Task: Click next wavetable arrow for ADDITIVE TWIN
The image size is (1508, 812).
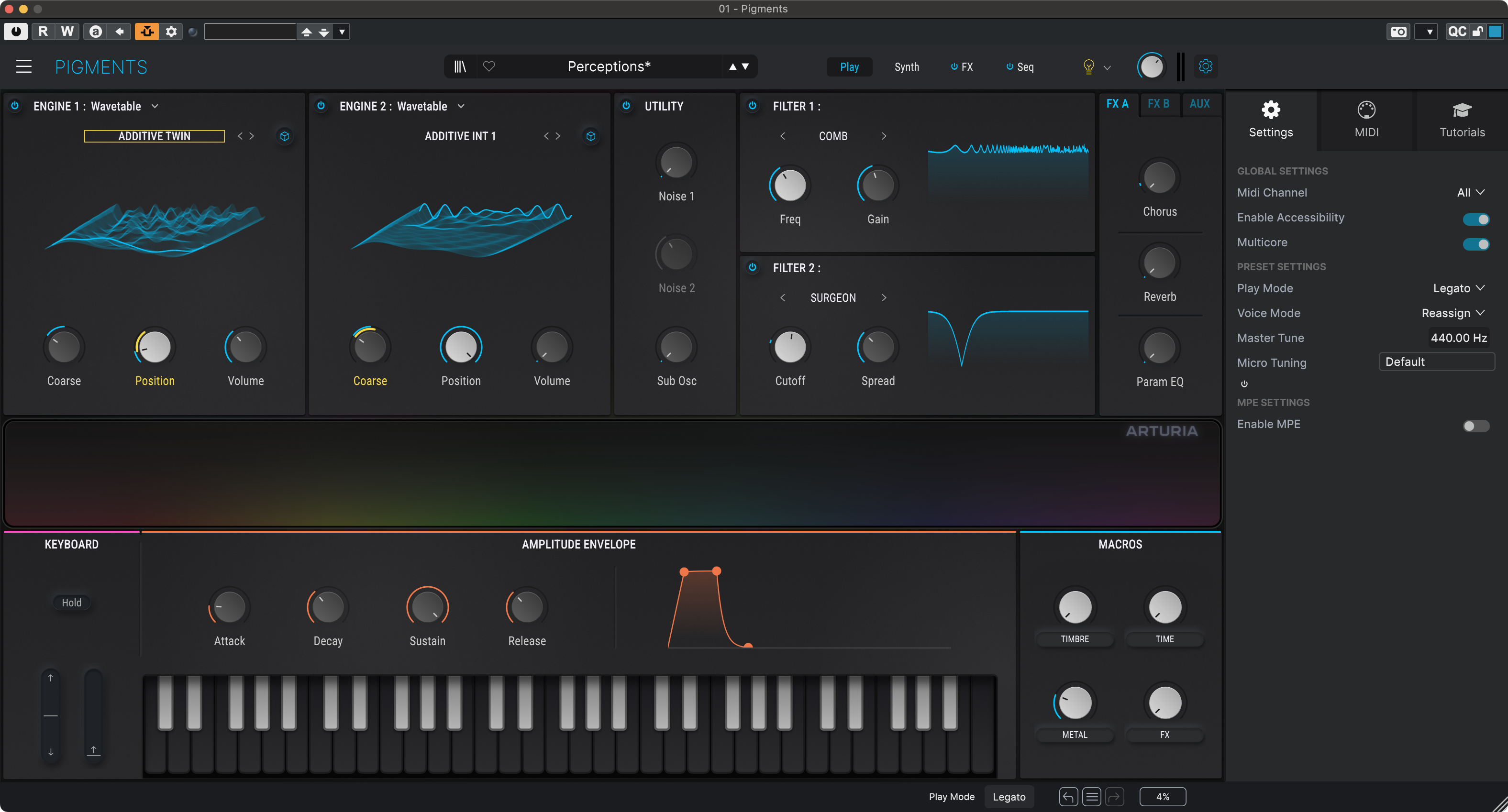Action: pos(252,136)
